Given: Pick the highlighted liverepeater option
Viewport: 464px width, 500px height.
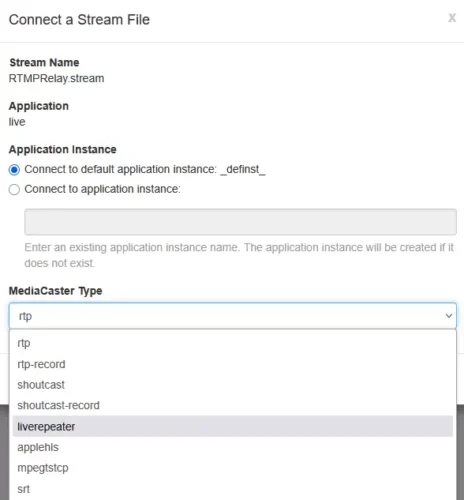Looking at the screenshot, I should [x=233, y=426].
